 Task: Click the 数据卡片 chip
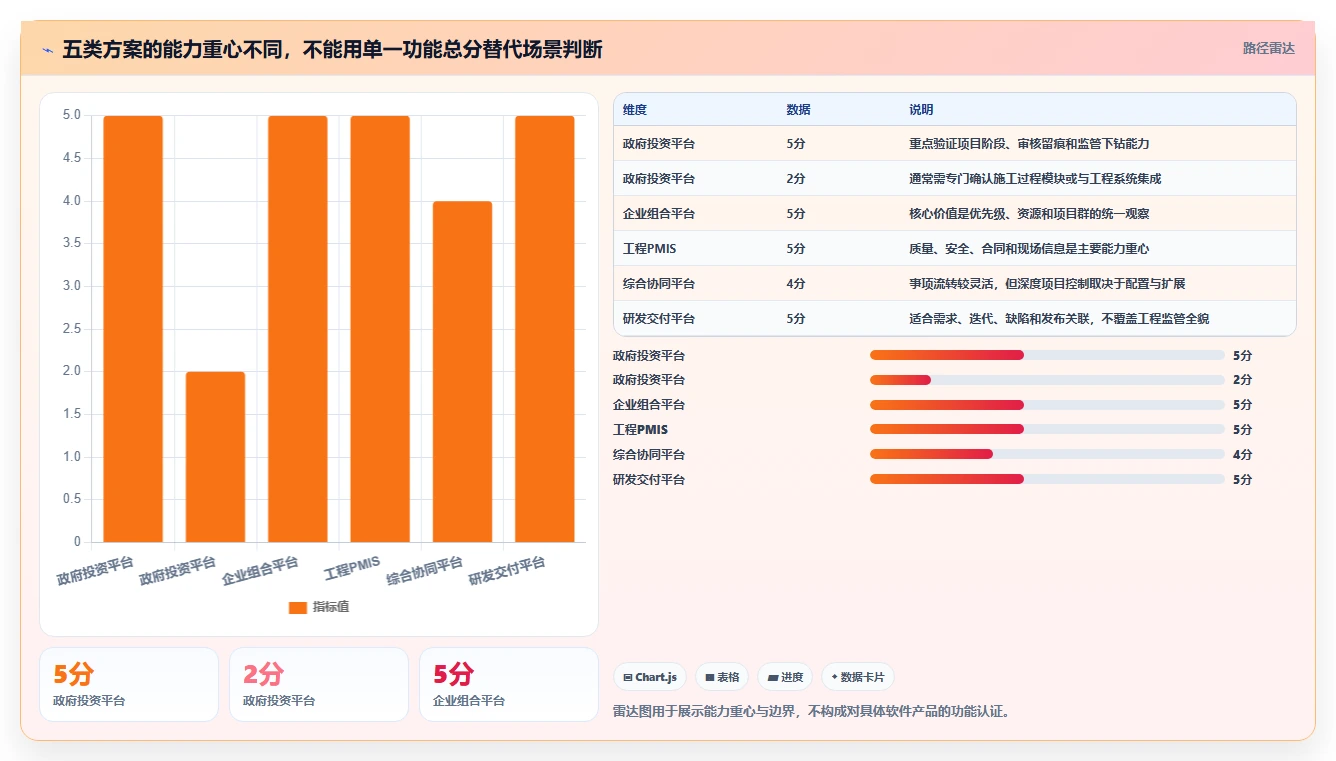[857, 677]
